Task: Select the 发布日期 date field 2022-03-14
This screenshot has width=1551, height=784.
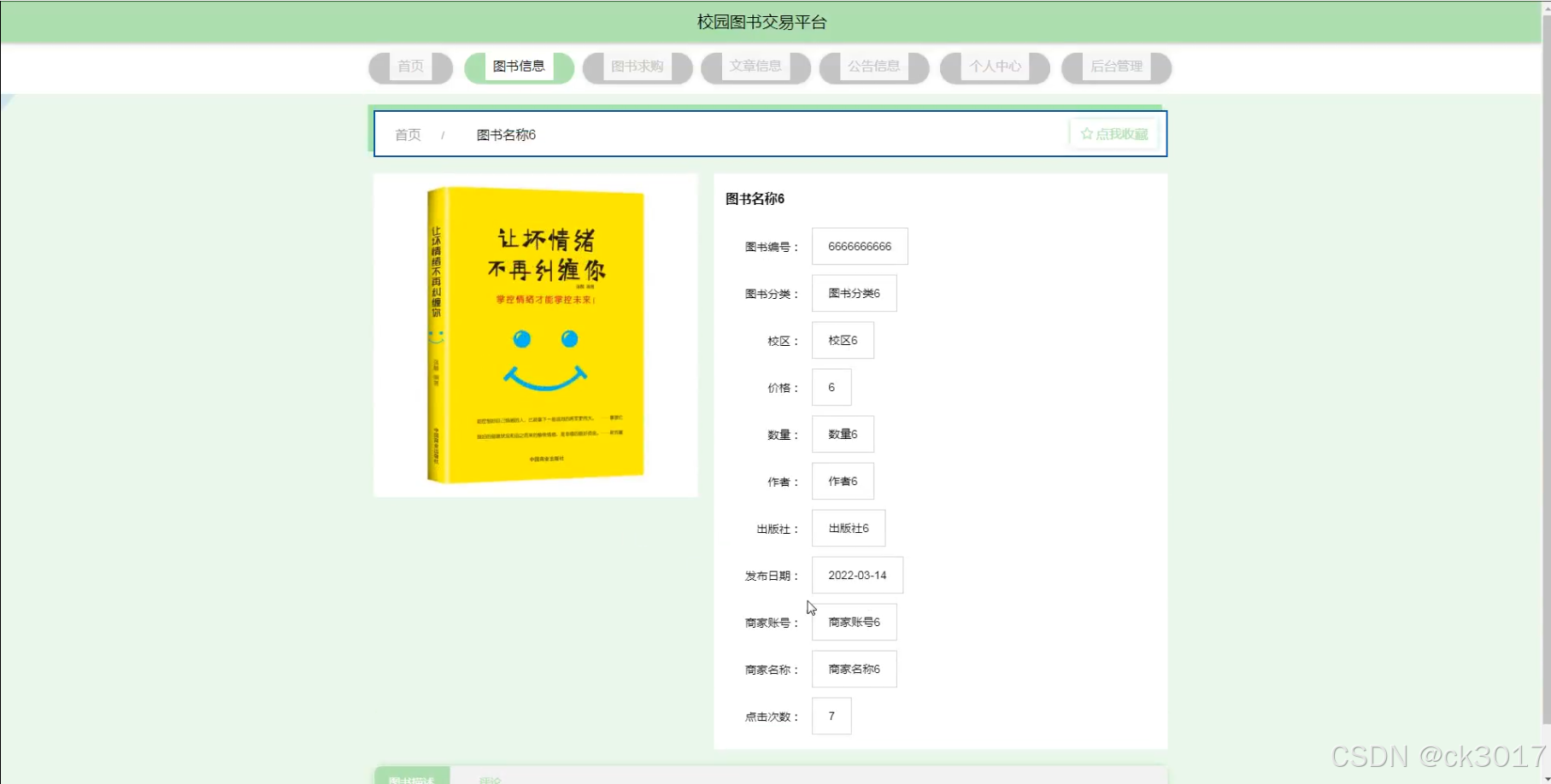Action: point(857,575)
